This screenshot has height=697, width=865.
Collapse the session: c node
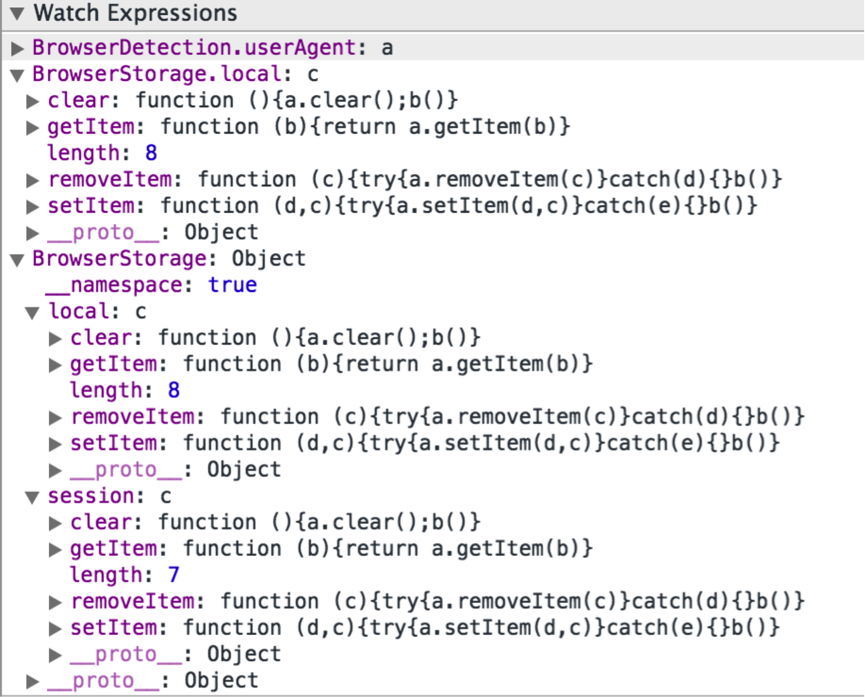(33, 497)
